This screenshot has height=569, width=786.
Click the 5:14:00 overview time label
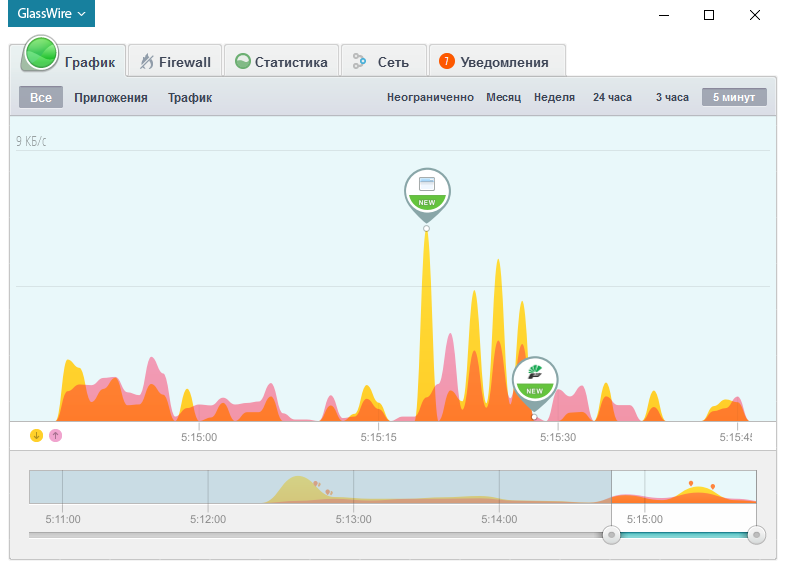[x=499, y=519]
